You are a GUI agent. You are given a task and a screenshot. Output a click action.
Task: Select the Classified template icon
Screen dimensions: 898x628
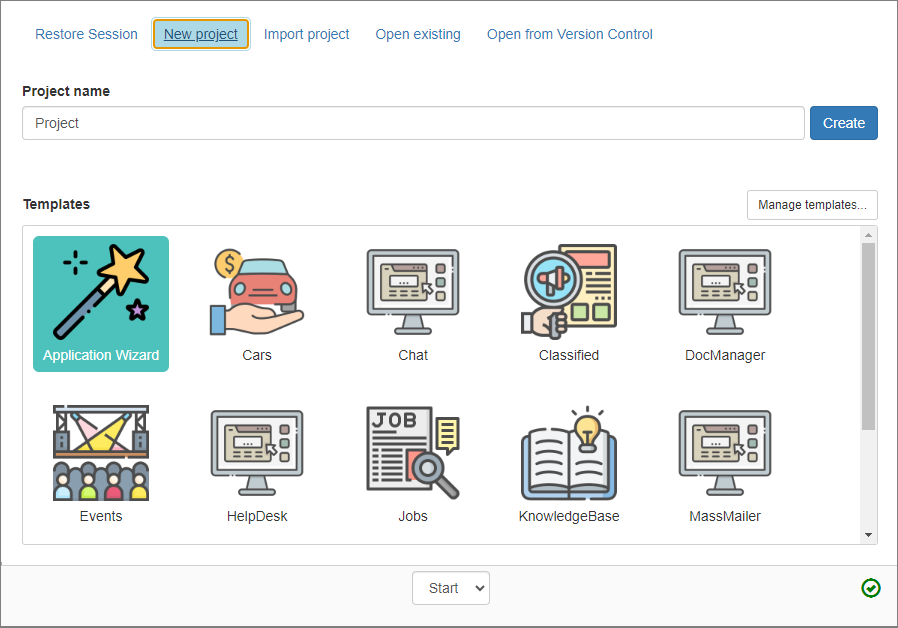pyautogui.click(x=569, y=292)
